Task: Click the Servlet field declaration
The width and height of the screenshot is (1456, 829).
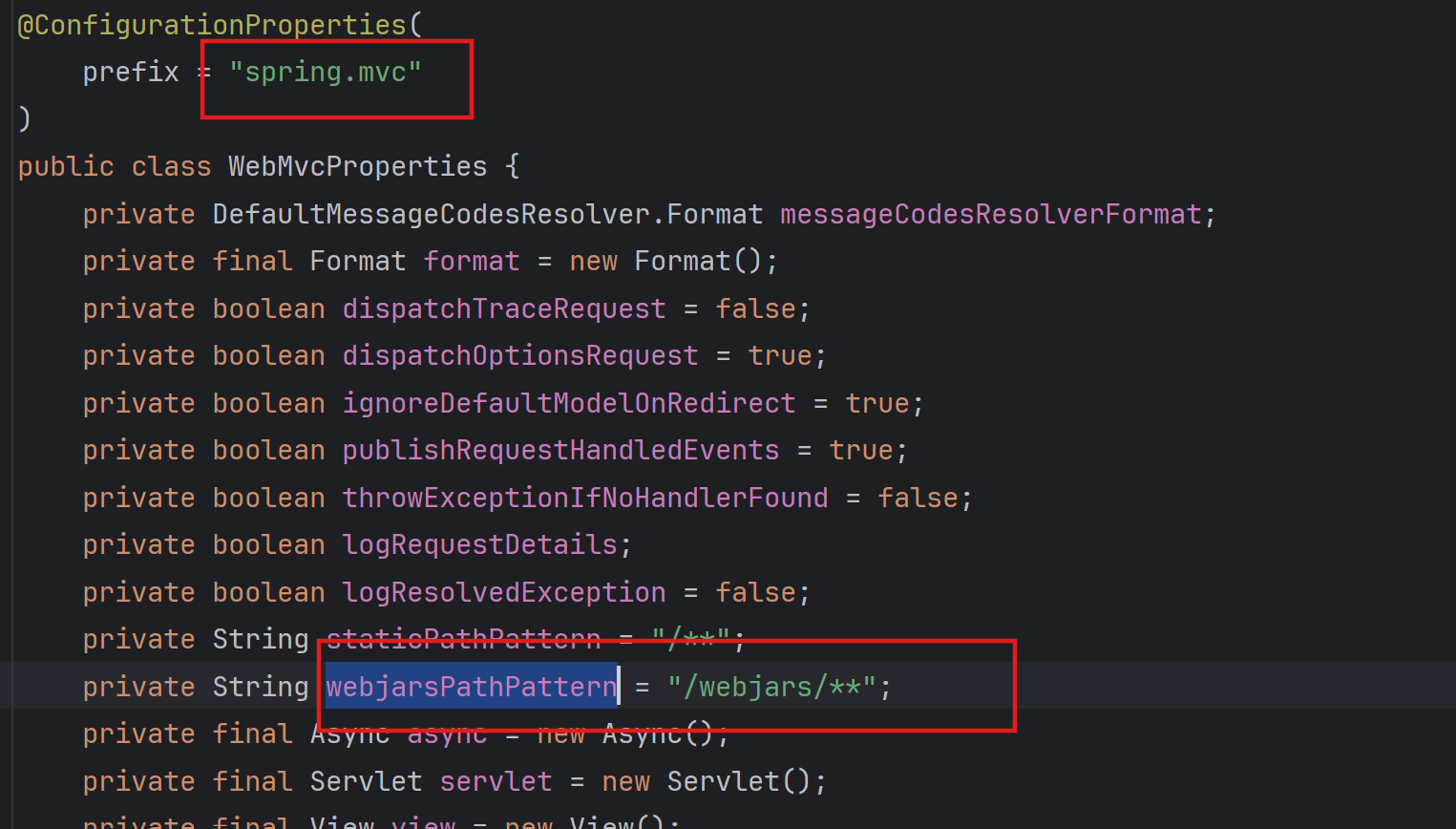Action: pyautogui.click(x=496, y=780)
